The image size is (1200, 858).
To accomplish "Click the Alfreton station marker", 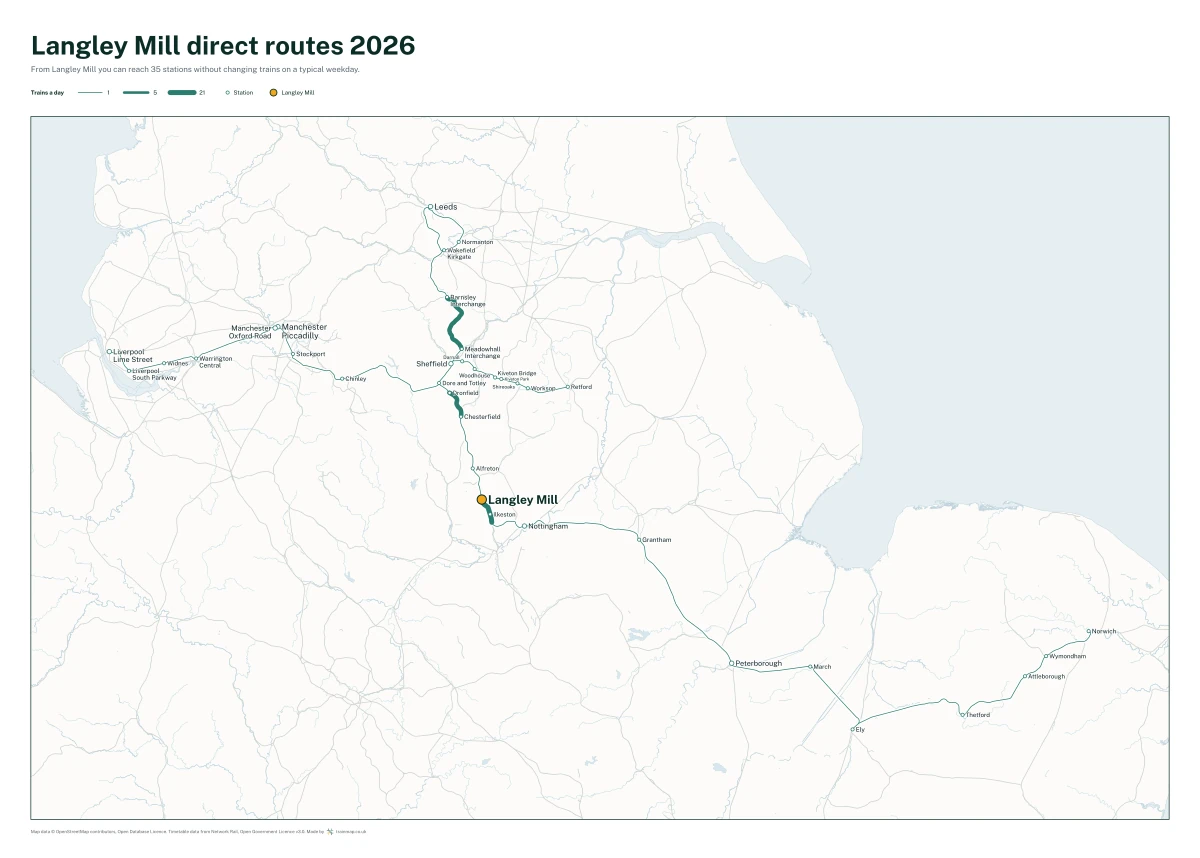I will [x=473, y=468].
